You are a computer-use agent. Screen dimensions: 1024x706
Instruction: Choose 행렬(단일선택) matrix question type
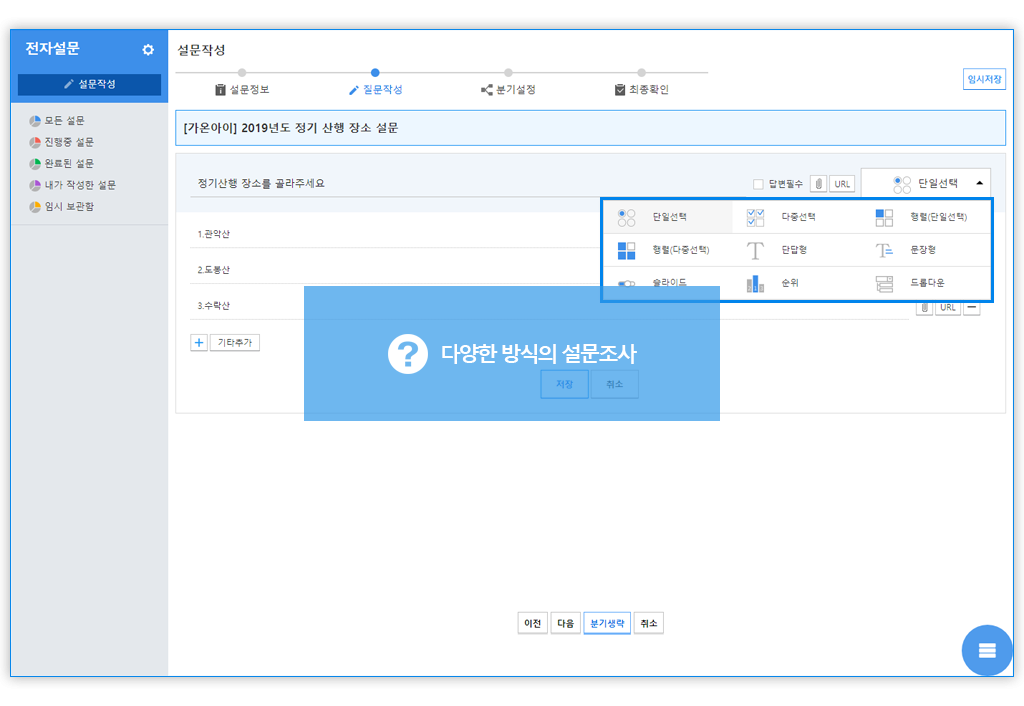[x=925, y=217]
